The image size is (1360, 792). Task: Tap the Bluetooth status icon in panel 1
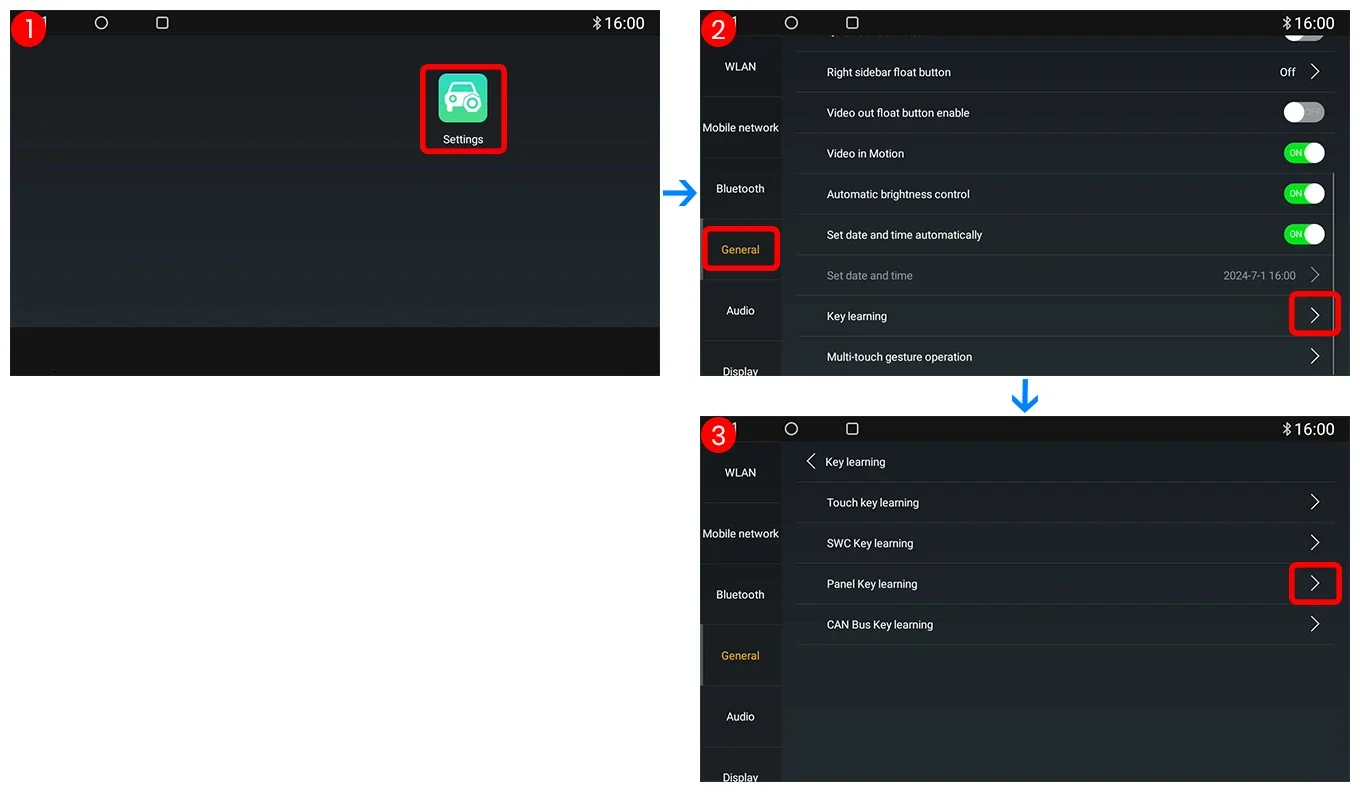tap(597, 23)
